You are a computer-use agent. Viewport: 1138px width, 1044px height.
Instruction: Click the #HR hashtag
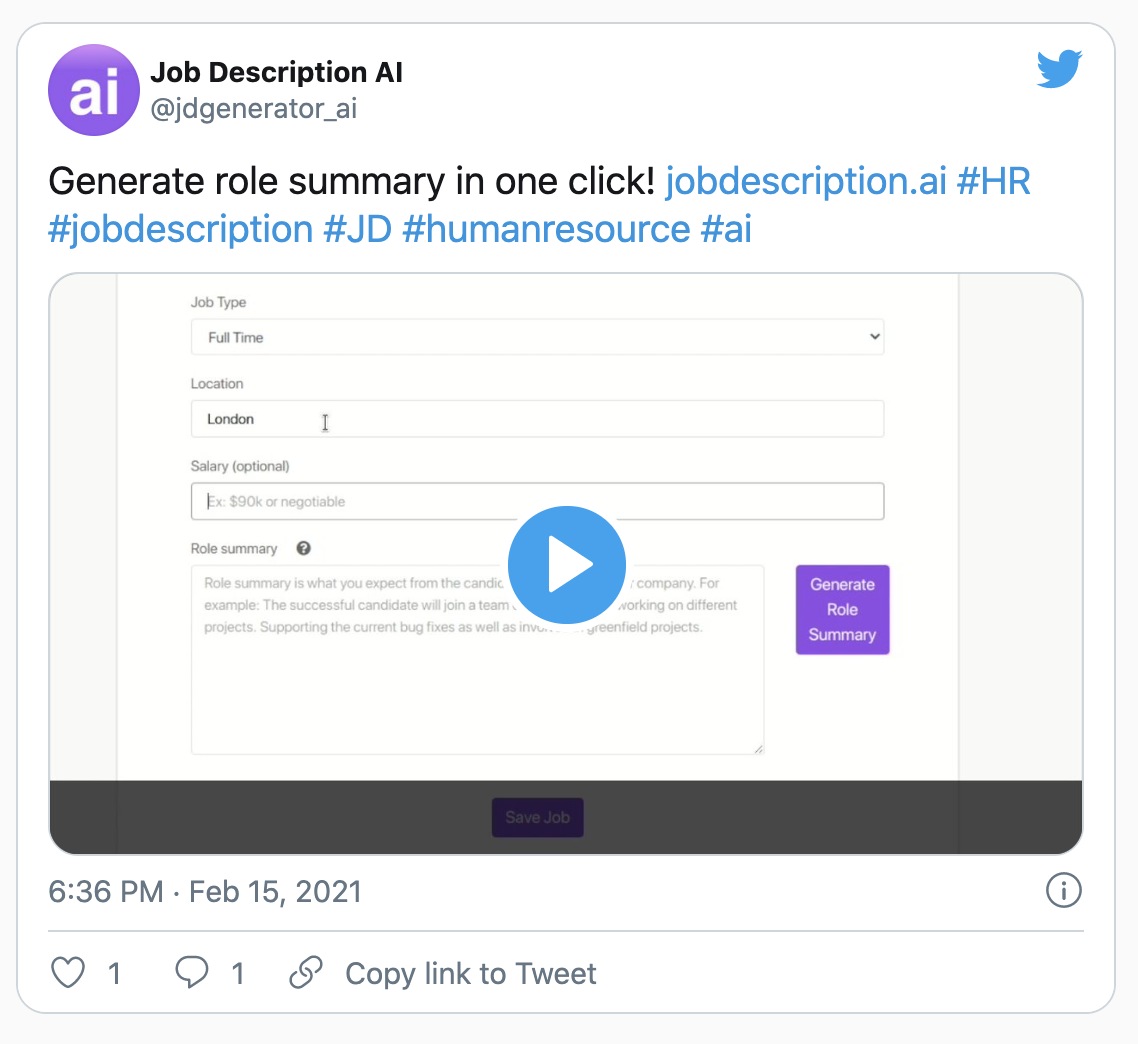tap(993, 182)
